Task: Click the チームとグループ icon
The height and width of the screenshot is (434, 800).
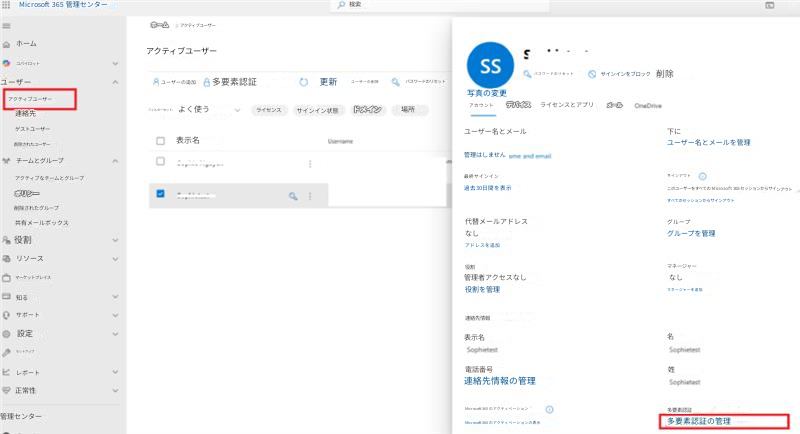Action: [x=7, y=161]
